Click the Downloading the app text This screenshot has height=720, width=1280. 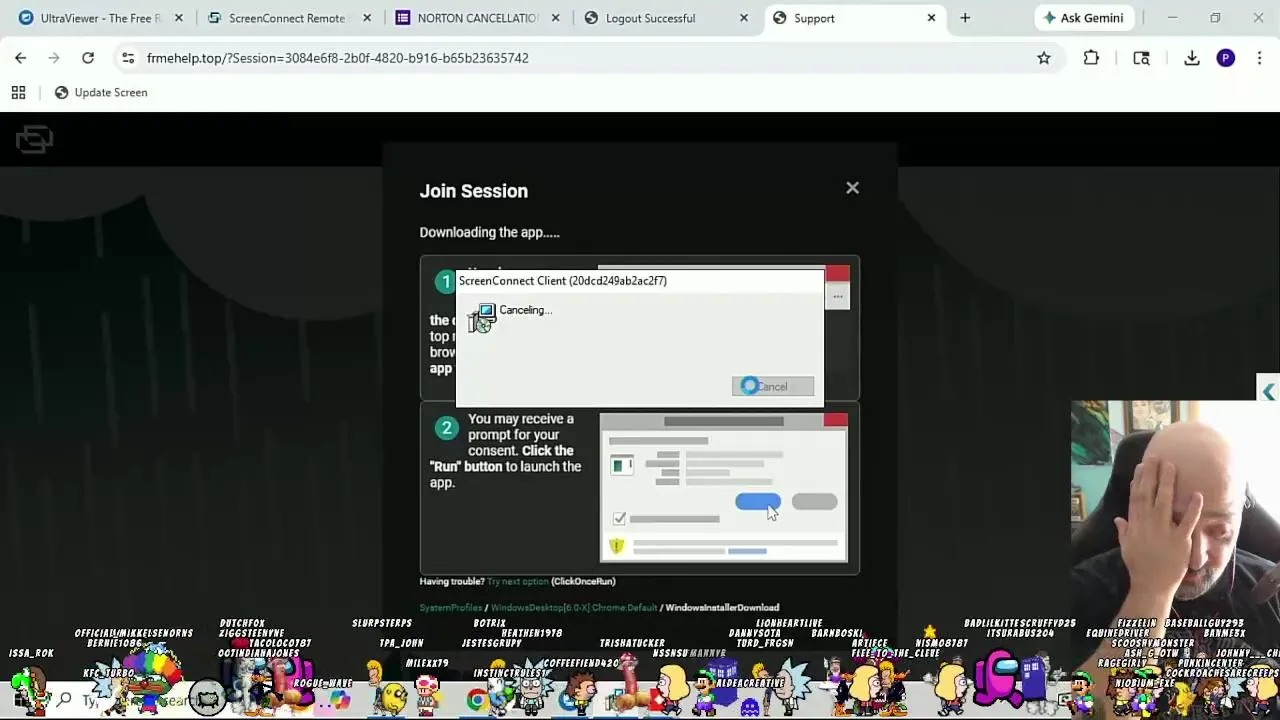point(489,232)
